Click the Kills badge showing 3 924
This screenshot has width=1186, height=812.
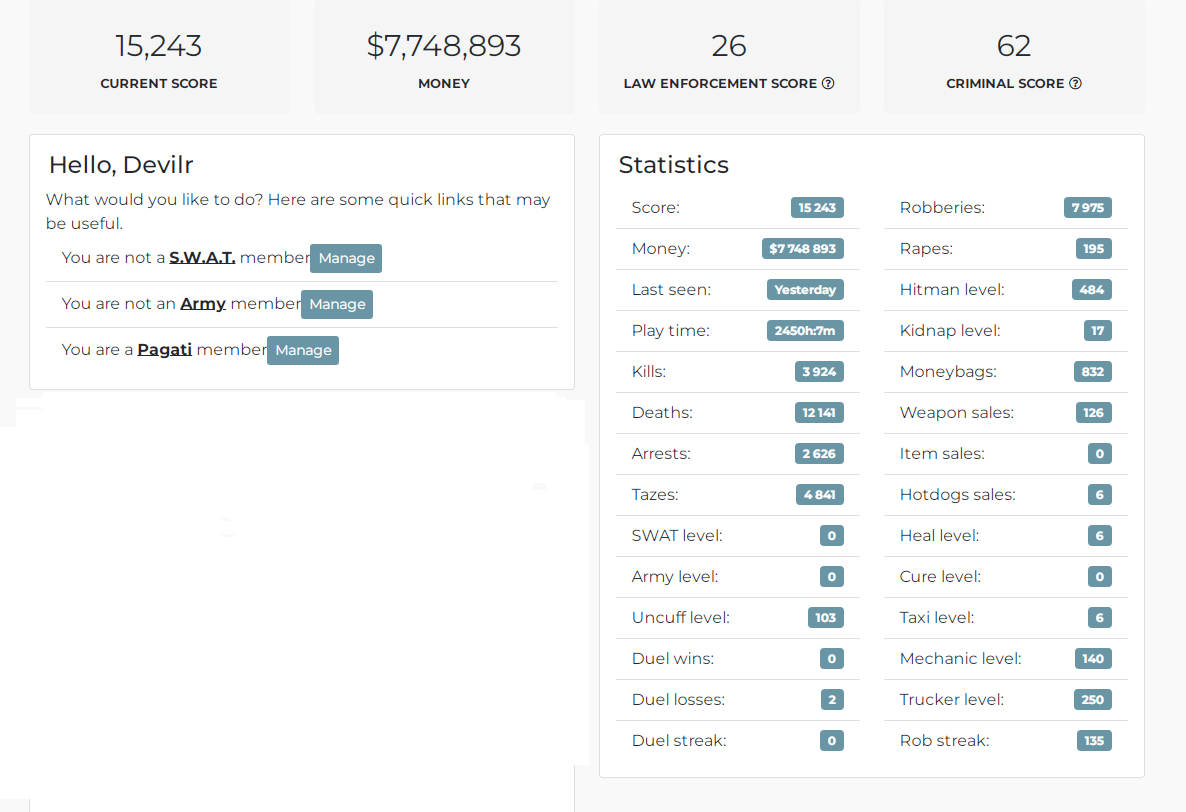(x=819, y=371)
